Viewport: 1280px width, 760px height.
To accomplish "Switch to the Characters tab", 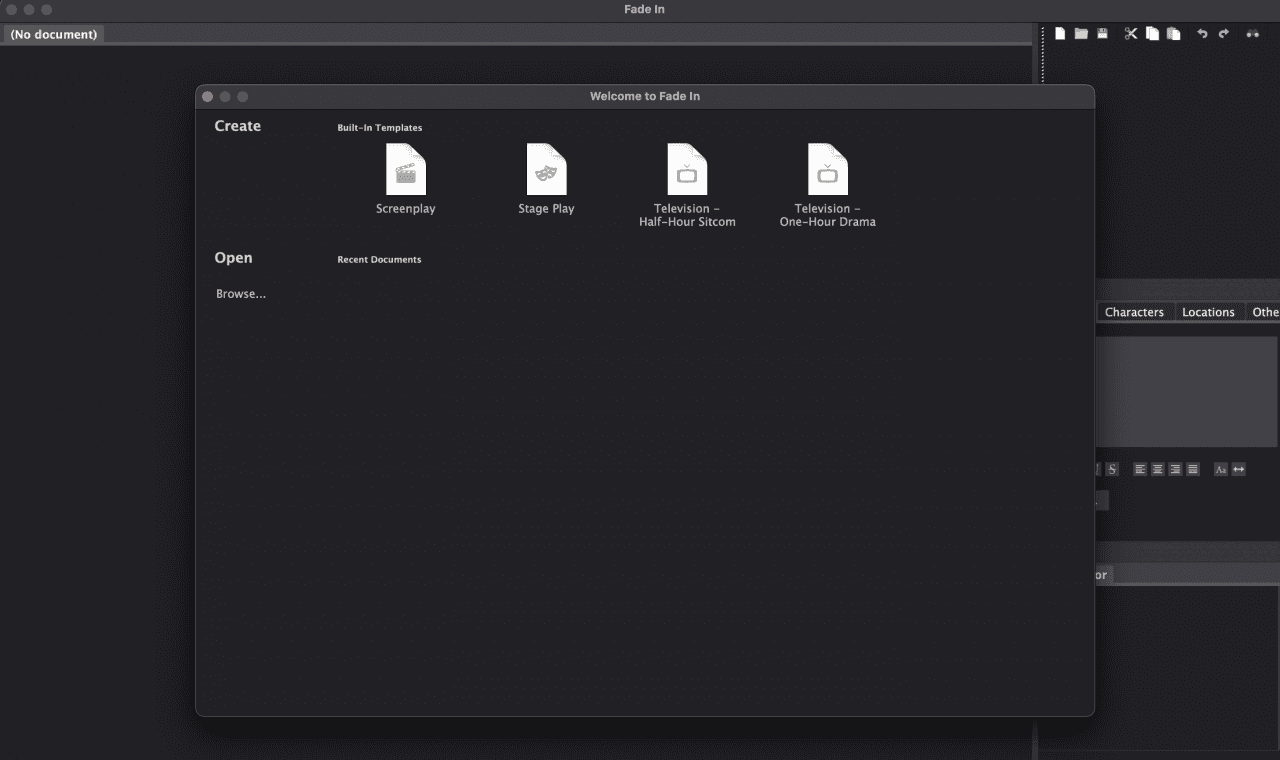I will point(1134,311).
